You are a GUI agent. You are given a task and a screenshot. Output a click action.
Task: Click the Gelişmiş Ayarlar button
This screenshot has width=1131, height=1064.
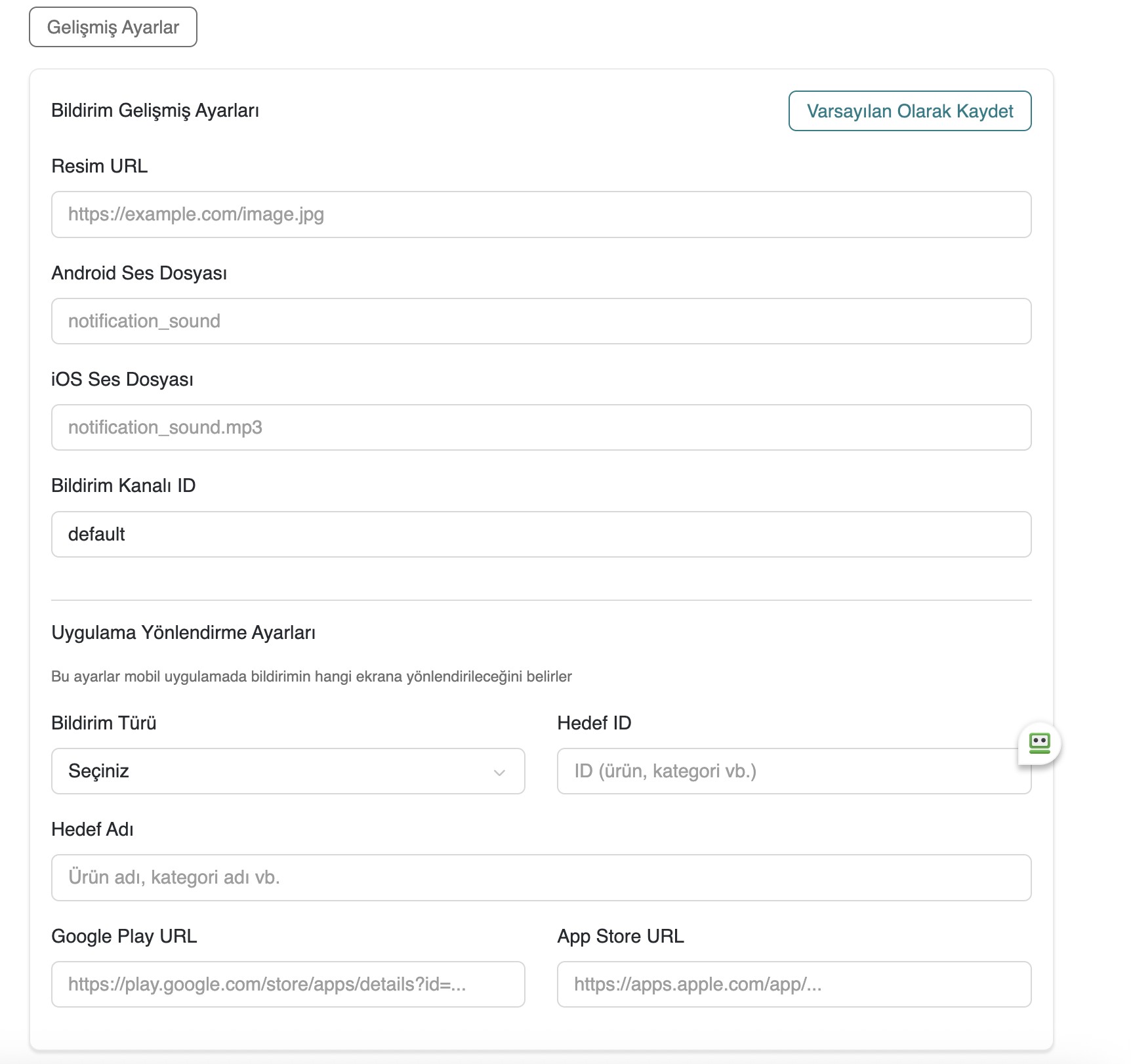click(113, 27)
